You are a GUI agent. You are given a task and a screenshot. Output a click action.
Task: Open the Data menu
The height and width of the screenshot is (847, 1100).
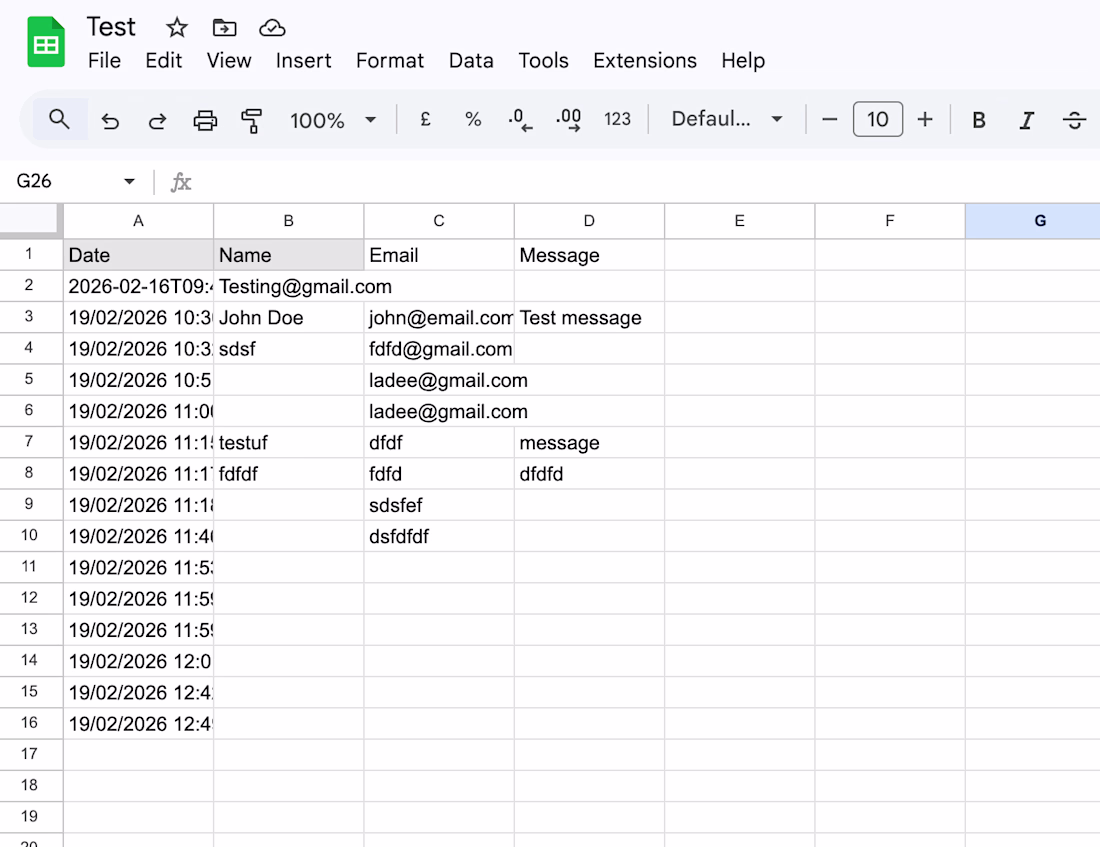(x=471, y=61)
